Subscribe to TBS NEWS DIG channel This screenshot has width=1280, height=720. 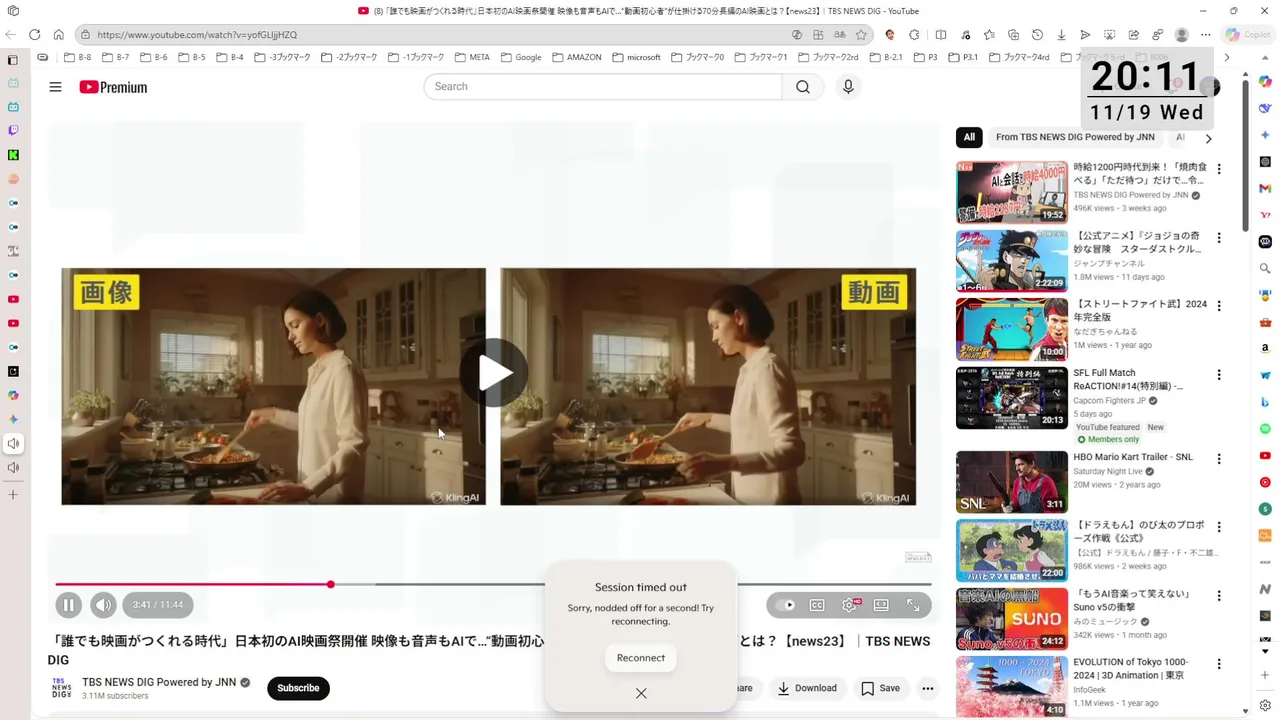pyautogui.click(x=298, y=688)
